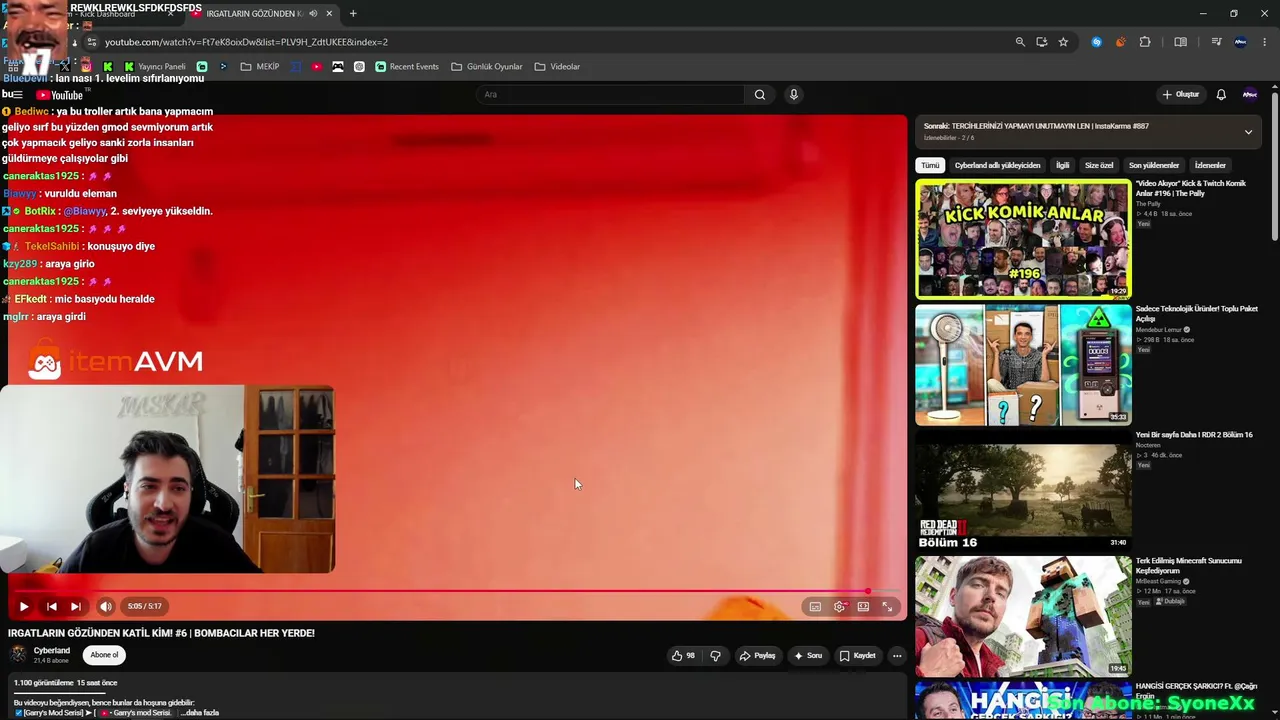Open Kick Komik Anlar #196 thumbnail
1280x720 pixels.
pos(1023,239)
